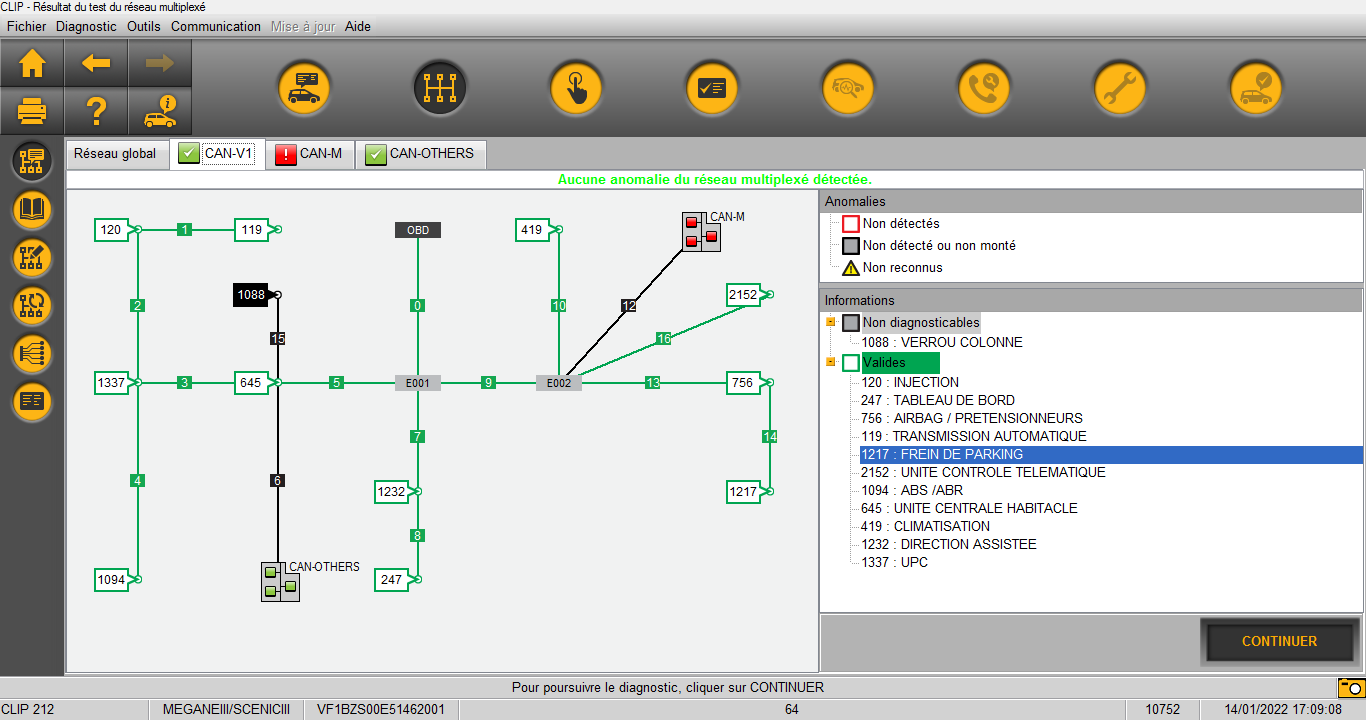The image size is (1366, 720).
Task: Open the Diagnostic menu
Action: 86,26
